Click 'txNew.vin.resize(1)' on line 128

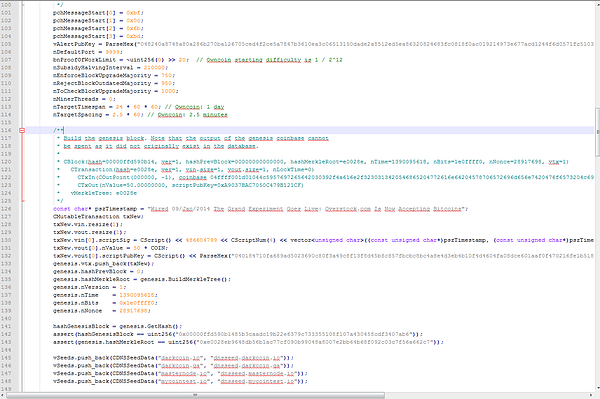87,225
